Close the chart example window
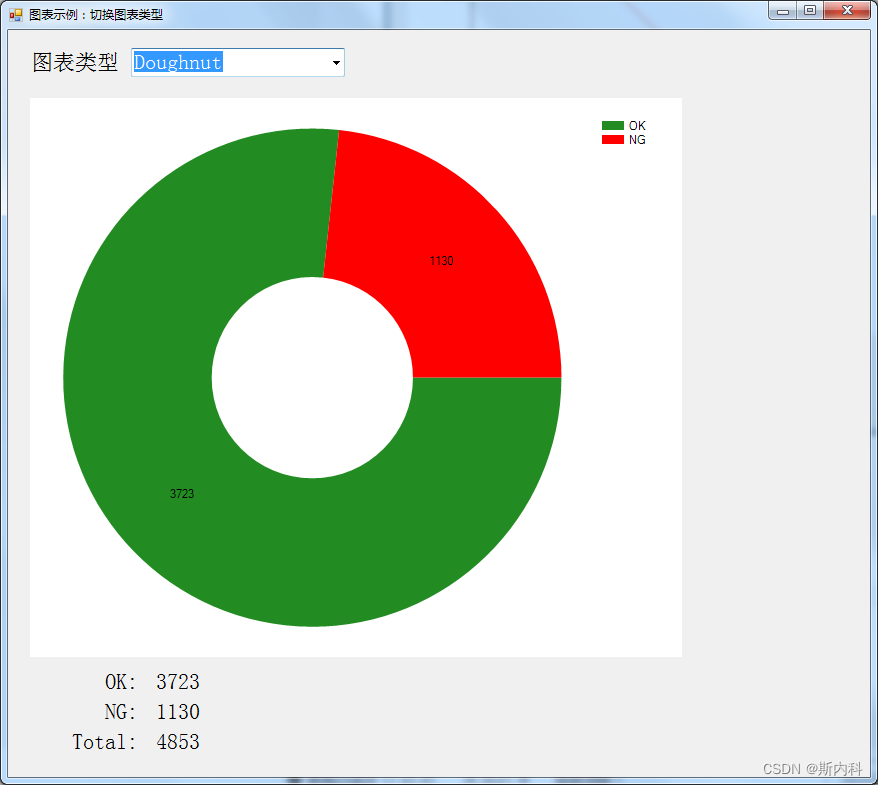 (847, 11)
